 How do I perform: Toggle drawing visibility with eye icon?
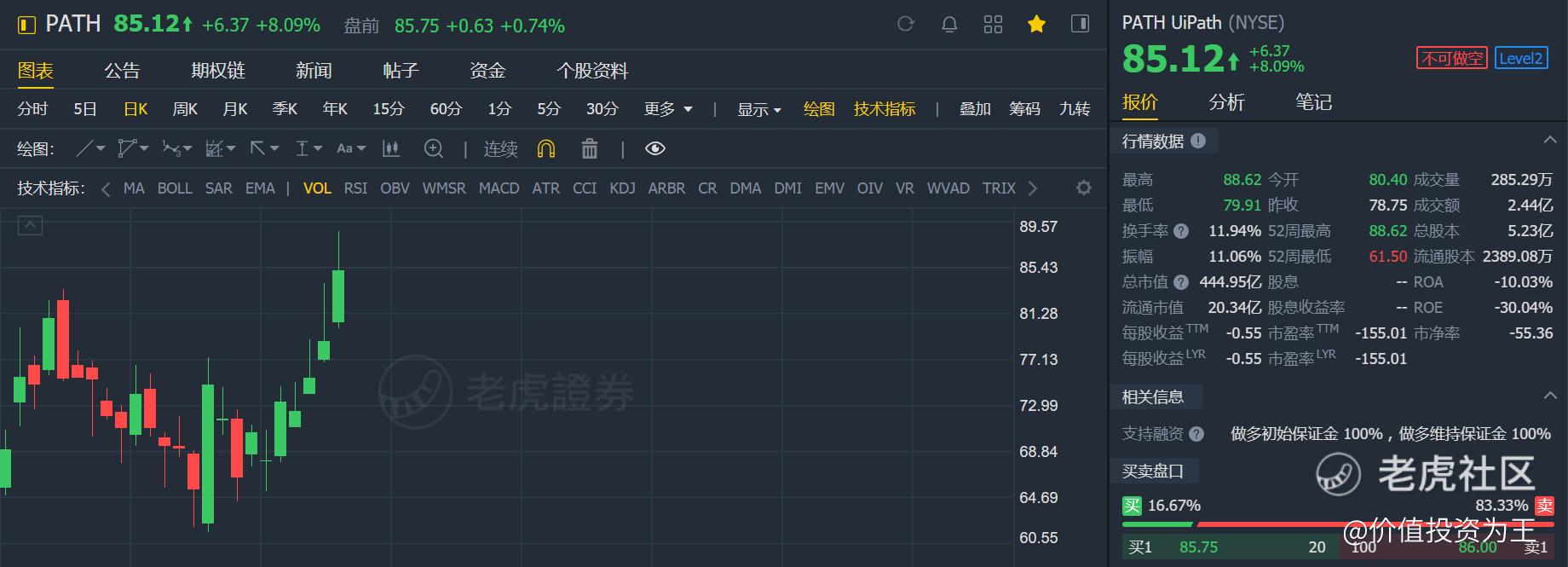[x=654, y=148]
